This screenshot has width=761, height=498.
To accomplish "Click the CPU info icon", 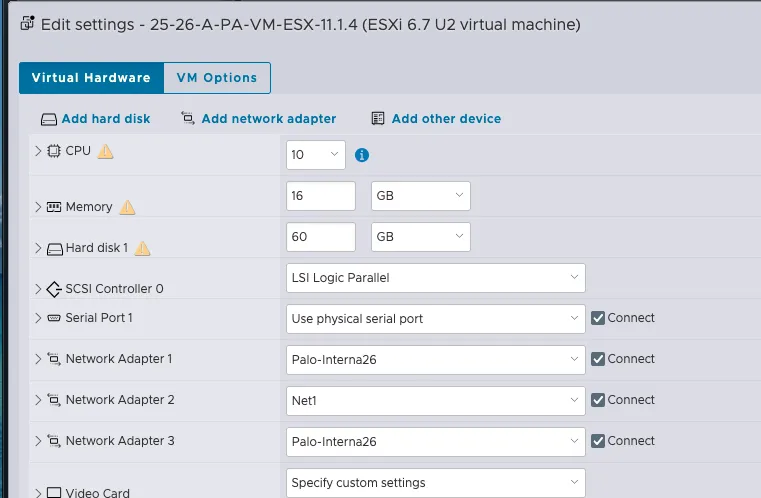I will (x=362, y=155).
